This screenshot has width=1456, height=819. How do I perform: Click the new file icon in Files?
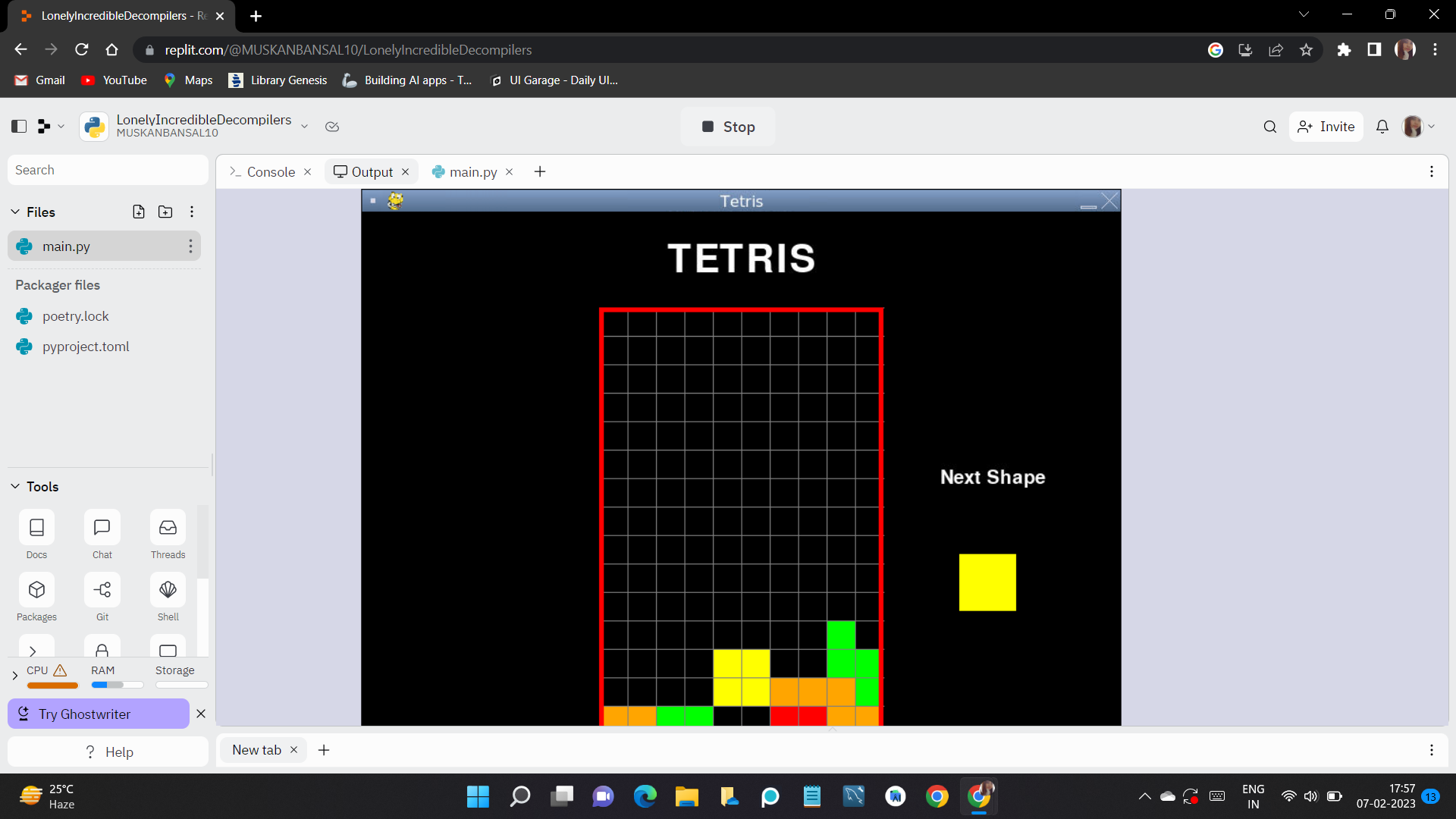(139, 212)
